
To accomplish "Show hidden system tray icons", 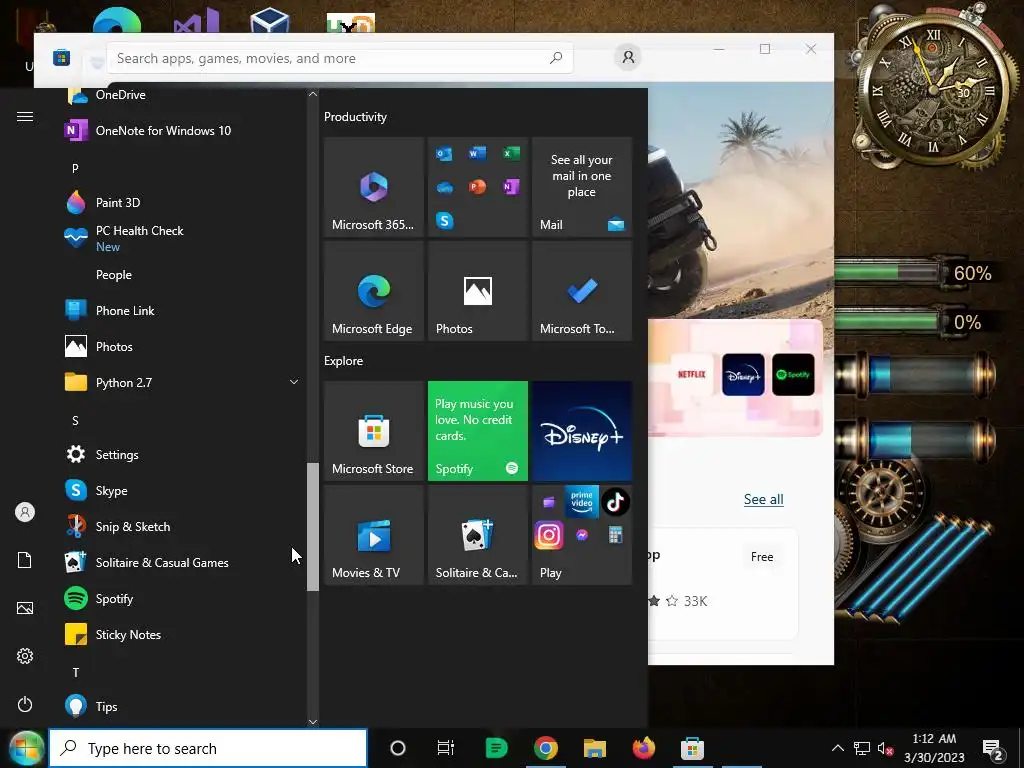I will coord(838,748).
